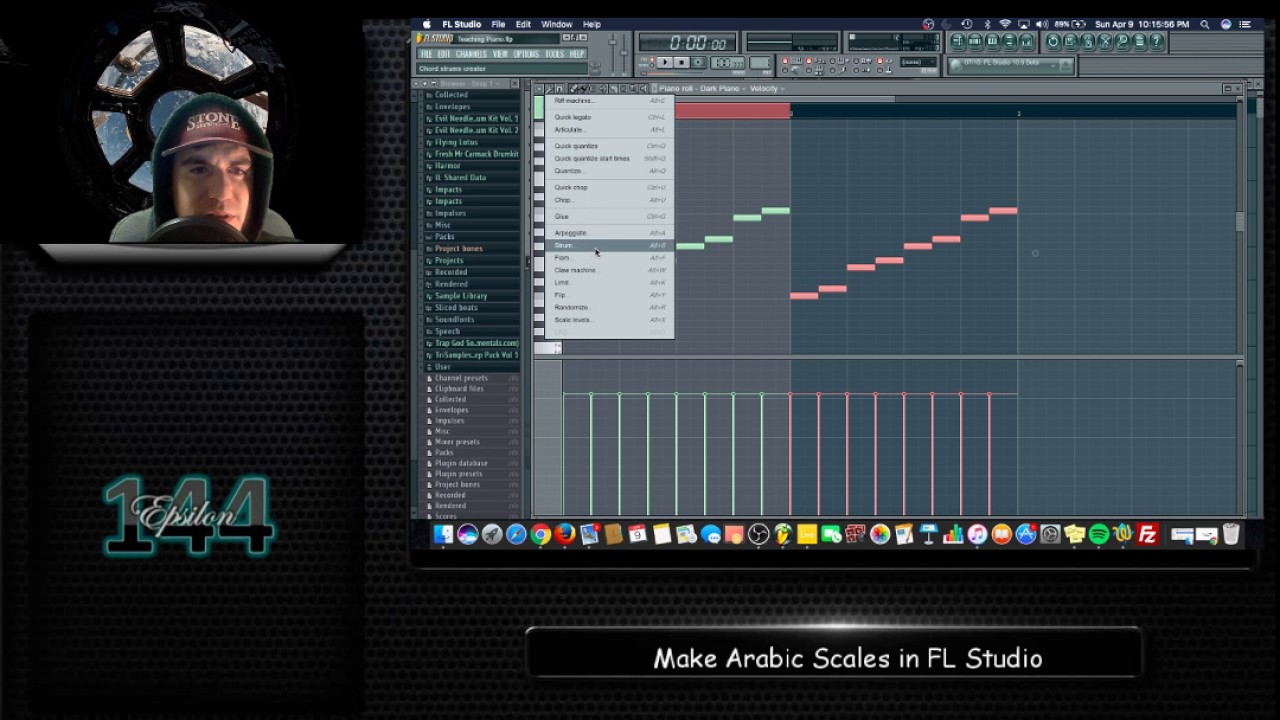Open the piano roll wrench tools icon
The width and height of the screenshot is (1280, 720).
tap(549, 89)
